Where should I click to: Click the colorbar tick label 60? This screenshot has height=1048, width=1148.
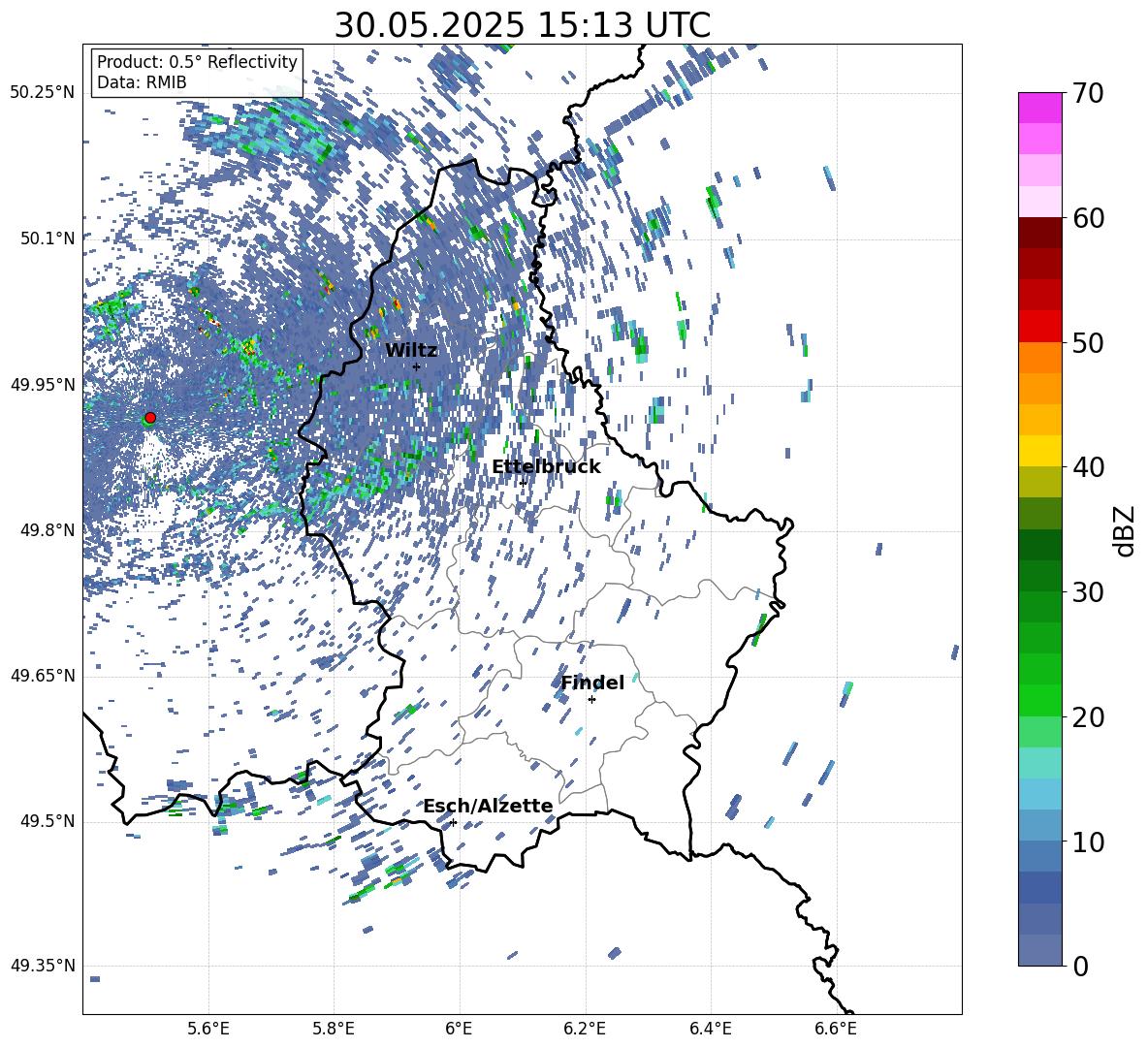pyautogui.click(x=1088, y=218)
